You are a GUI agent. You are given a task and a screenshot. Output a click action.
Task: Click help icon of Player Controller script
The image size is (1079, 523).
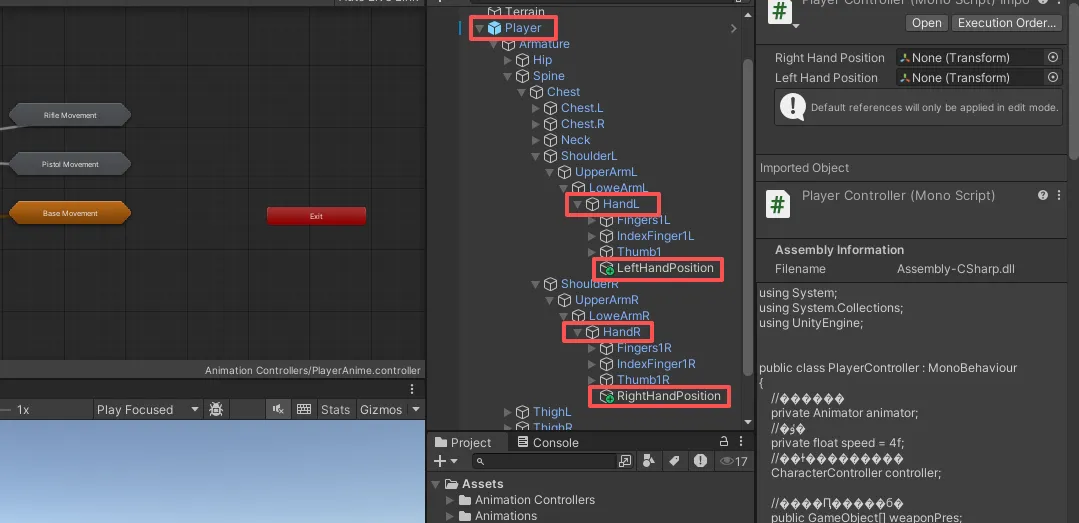coord(1043,195)
